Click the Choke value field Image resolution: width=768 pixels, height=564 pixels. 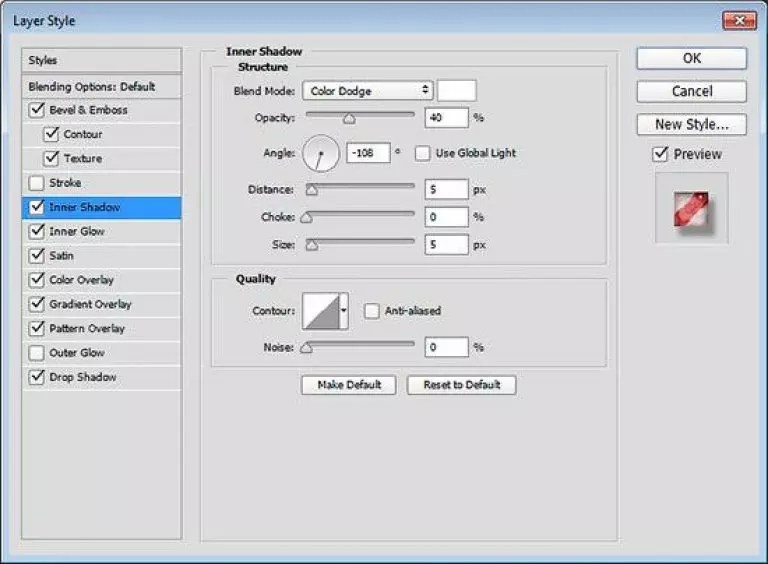(x=447, y=217)
